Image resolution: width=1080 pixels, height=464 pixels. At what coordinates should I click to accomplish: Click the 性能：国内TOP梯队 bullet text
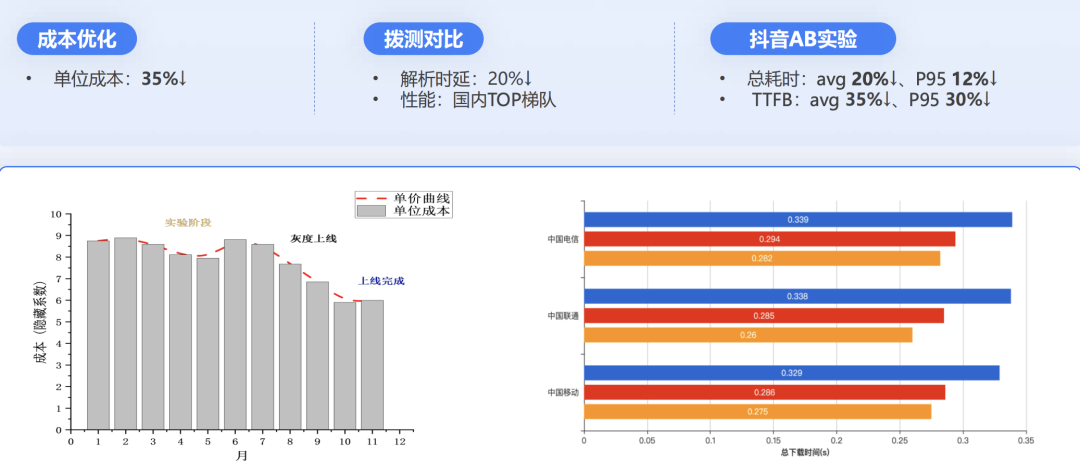(478, 101)
